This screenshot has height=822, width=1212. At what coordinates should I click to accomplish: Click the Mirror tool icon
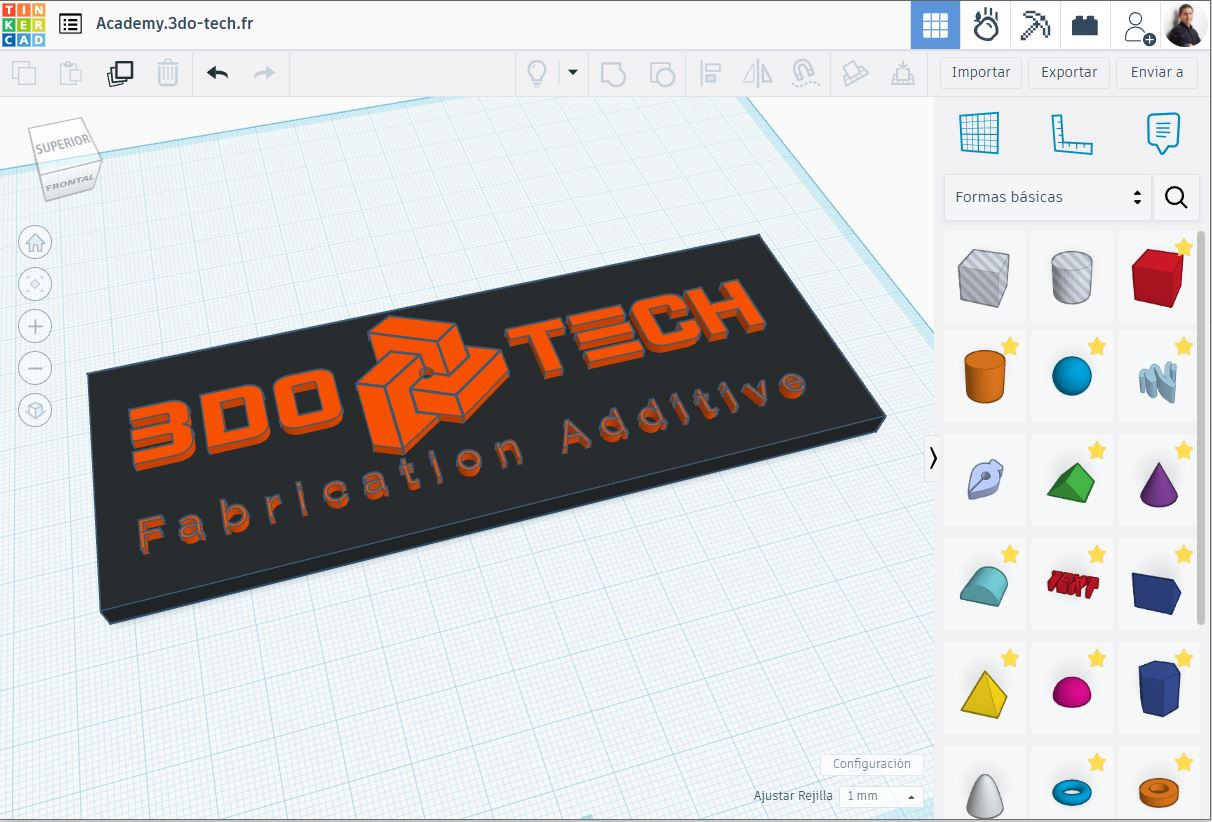coord(759,73)
